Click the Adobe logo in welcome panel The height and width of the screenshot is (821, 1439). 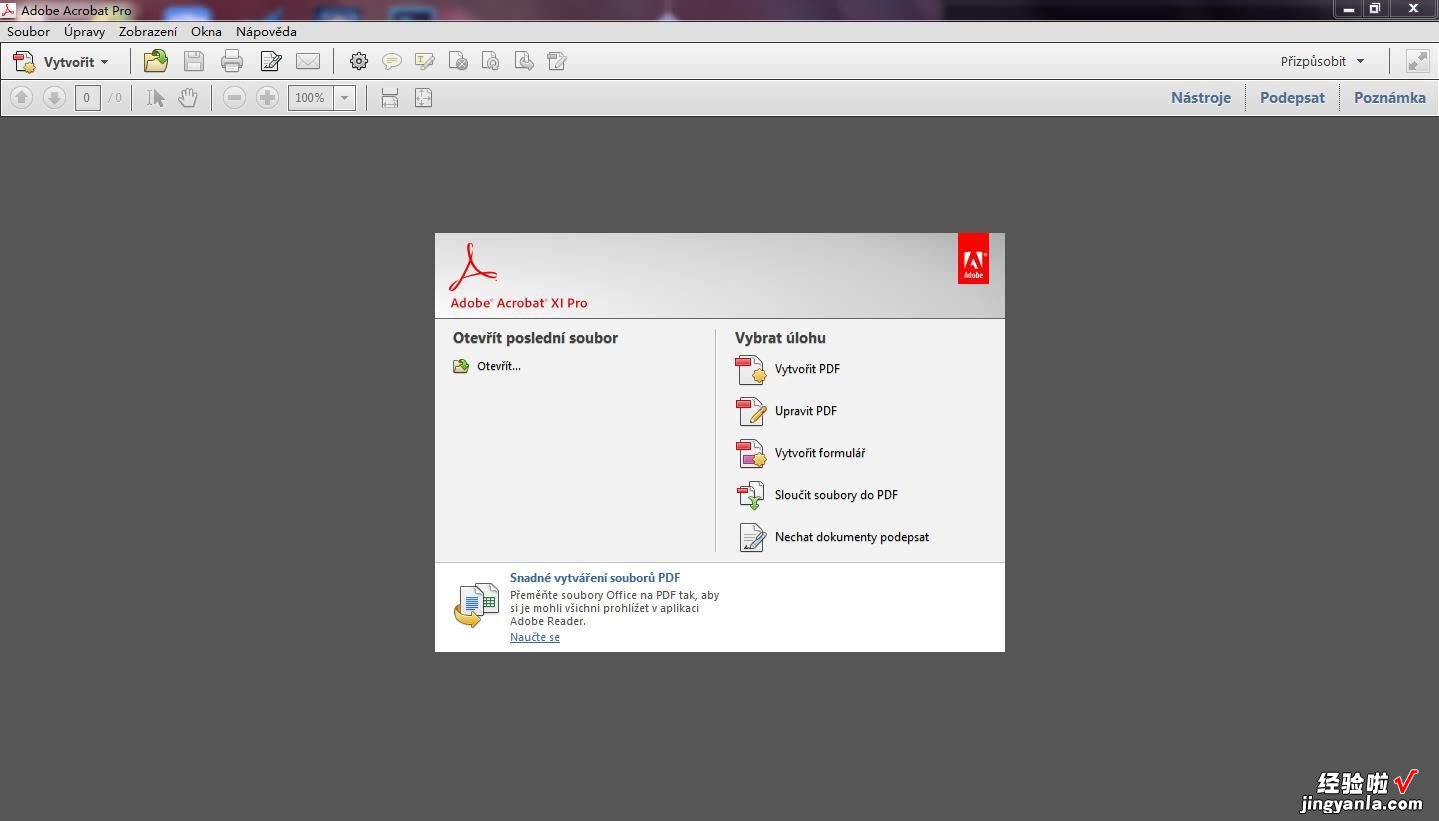point(973,259)
